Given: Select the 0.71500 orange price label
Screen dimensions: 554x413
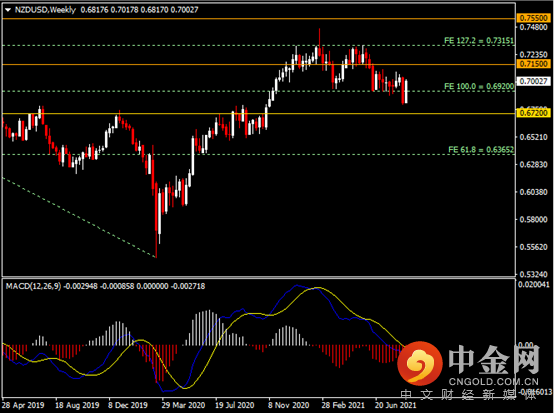Looking at the screenshot, I should pos(534,64).
